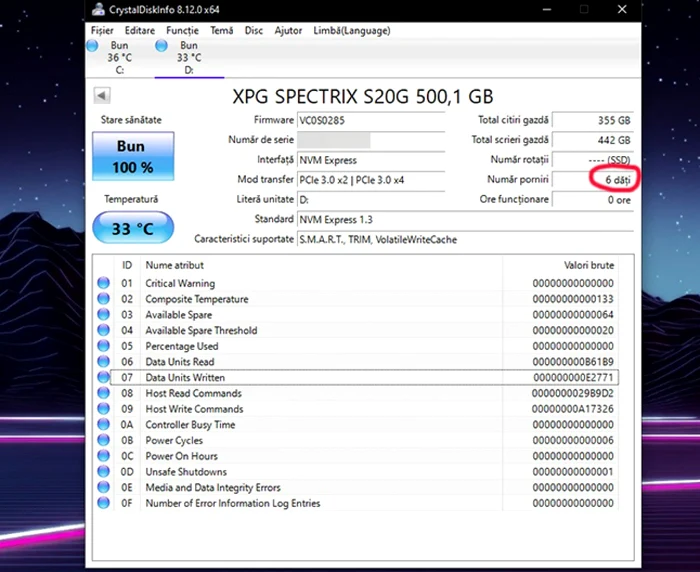
Task: Click the status orb of Host Write Commands
Action: point(103,409)
